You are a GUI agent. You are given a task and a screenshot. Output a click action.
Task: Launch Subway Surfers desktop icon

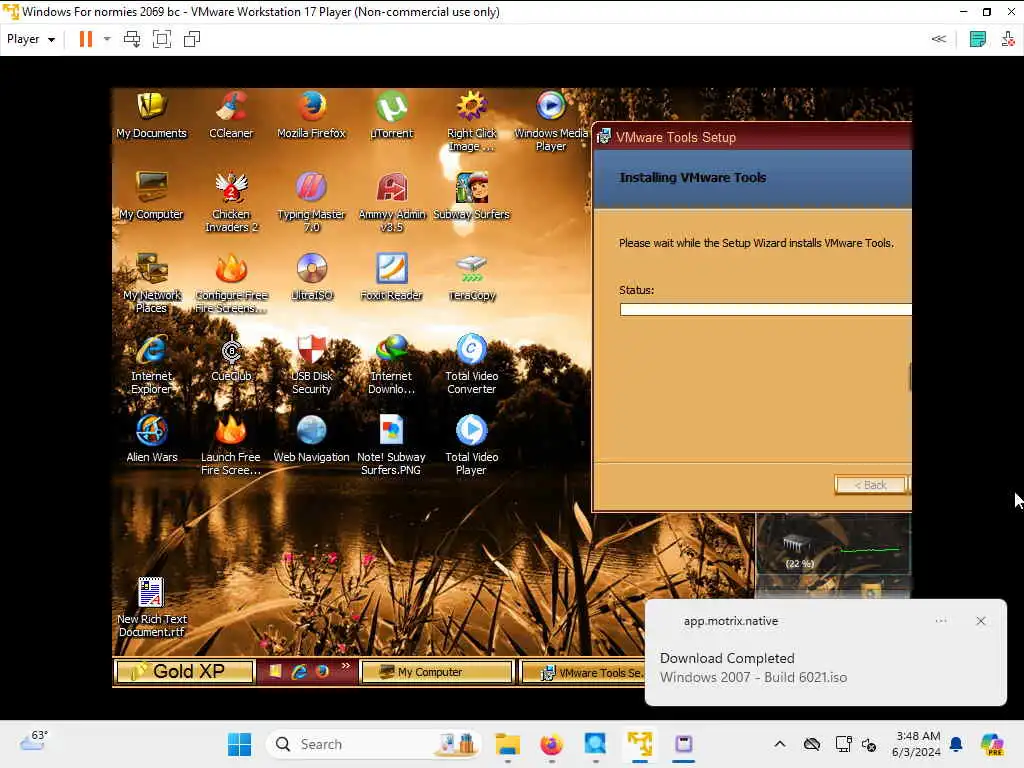(x=472, y=196)
